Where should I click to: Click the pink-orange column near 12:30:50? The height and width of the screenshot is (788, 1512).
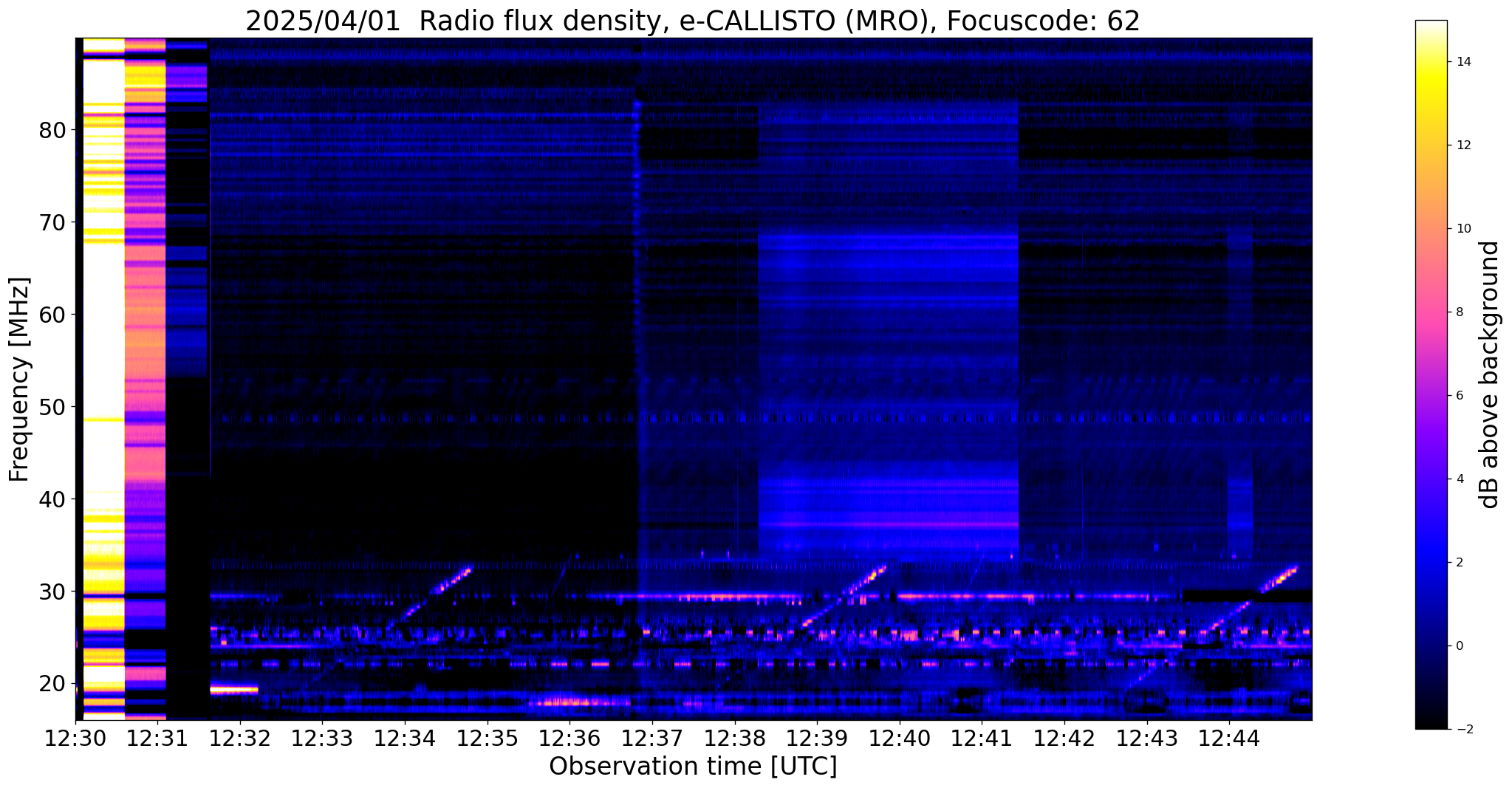tap(145, 379)
